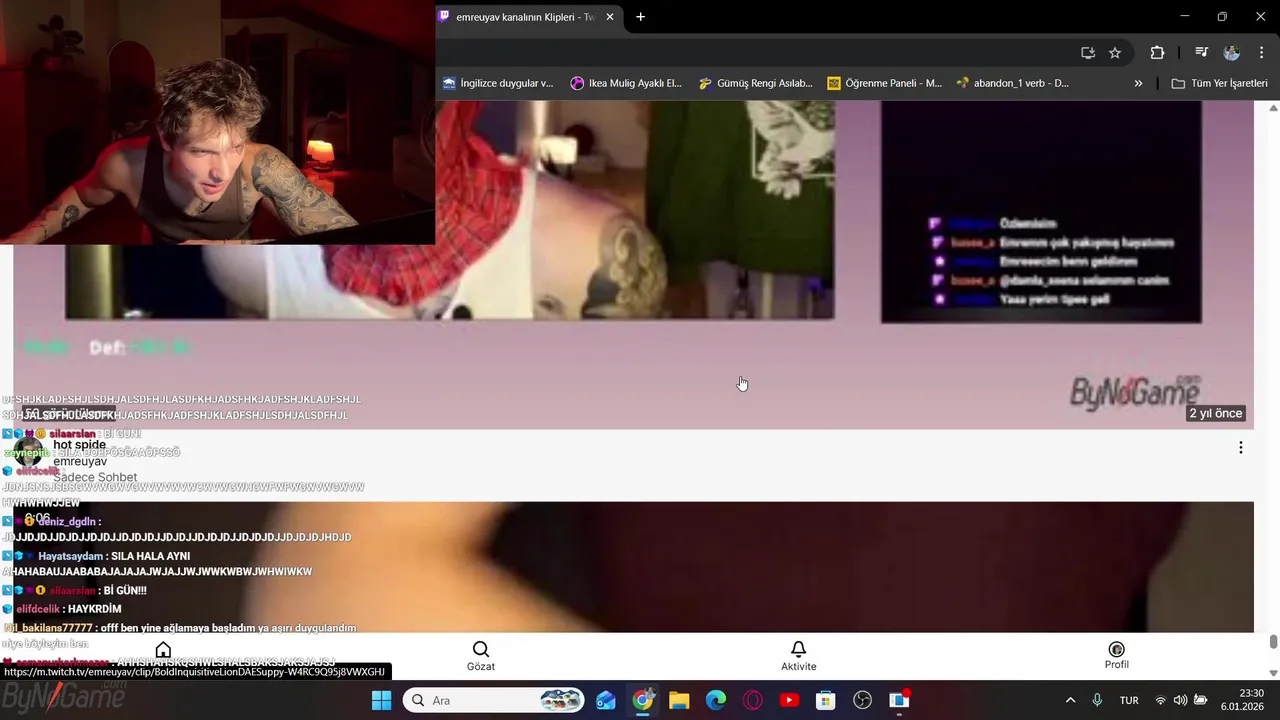
Task: Open Microsoft Edge from the taskbar
Action: [x=716, y=700]
